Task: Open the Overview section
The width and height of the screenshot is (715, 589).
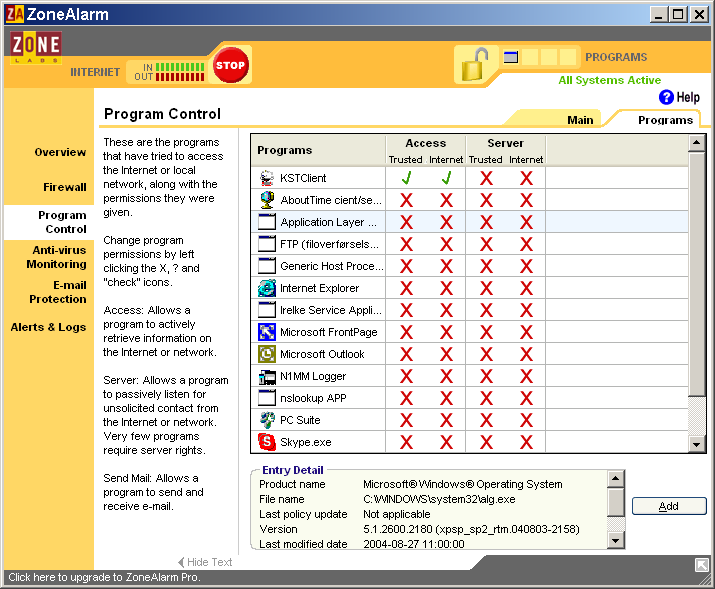Action: [x=60, y=152]
